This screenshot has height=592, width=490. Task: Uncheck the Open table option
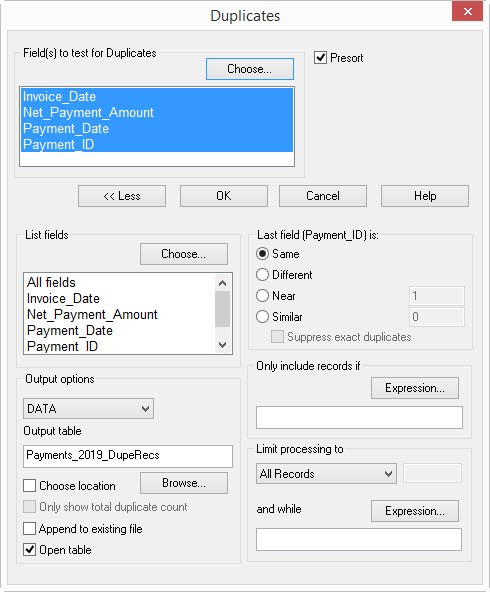click(x=29, y=550)
